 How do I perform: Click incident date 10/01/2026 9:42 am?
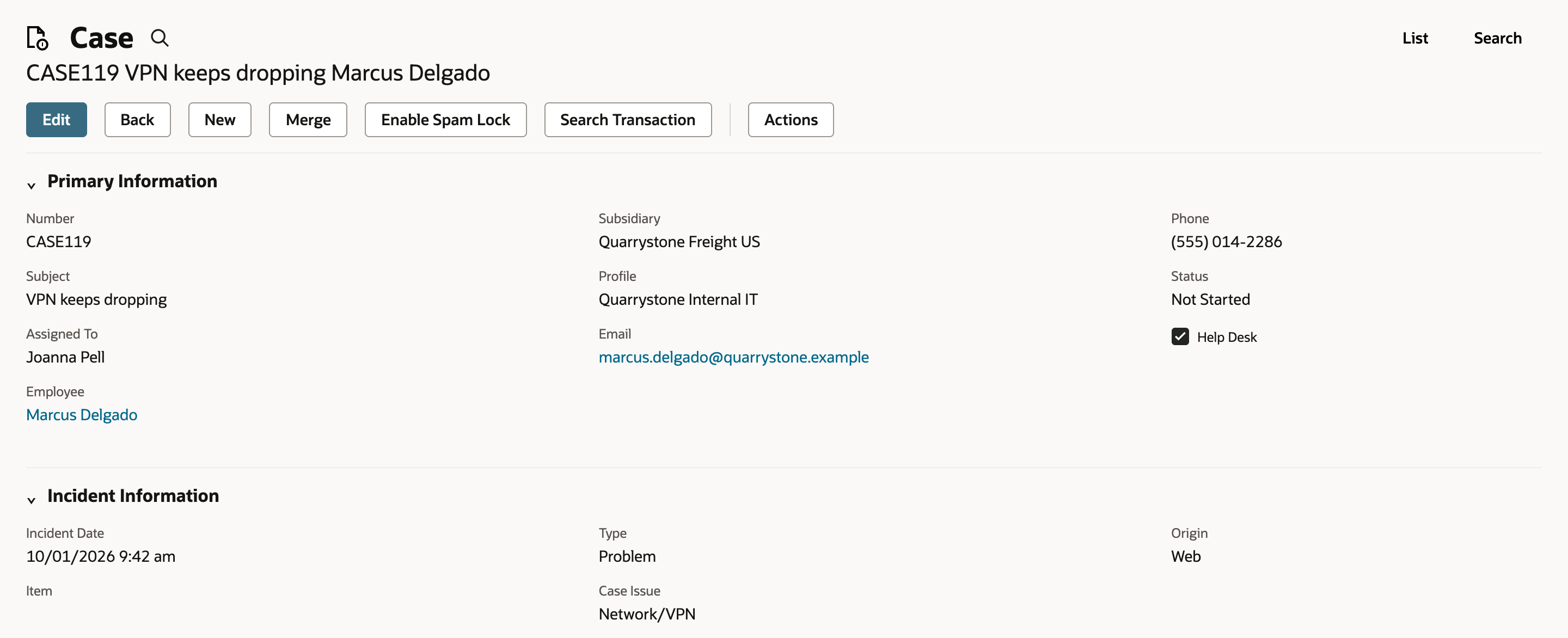point(100,556)
